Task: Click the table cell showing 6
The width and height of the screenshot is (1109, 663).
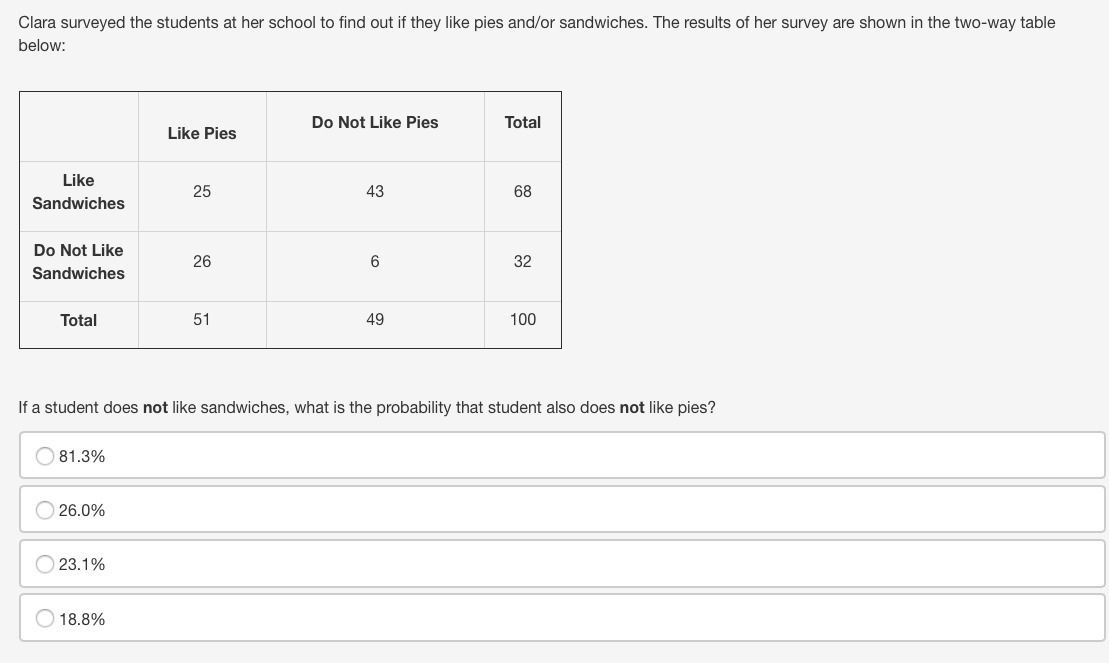Action: click(375, 261)
